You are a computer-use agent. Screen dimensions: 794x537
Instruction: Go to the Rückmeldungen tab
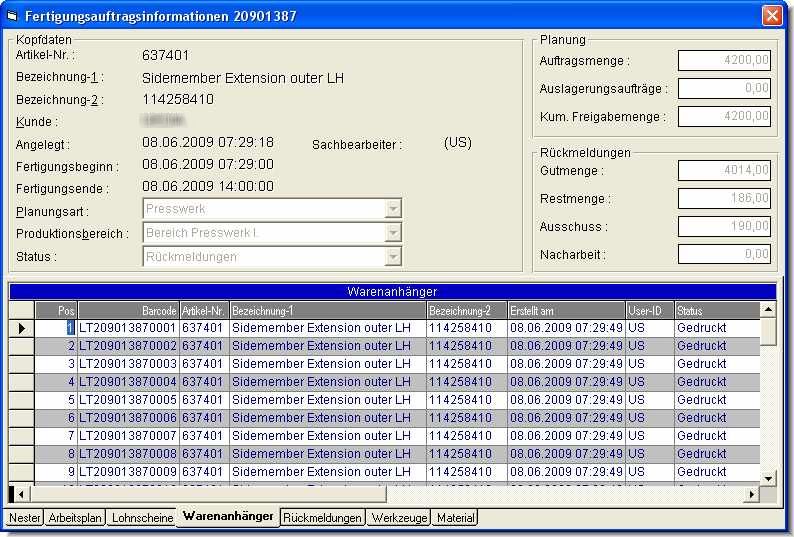pyautogui.click(x=322, y=518)
